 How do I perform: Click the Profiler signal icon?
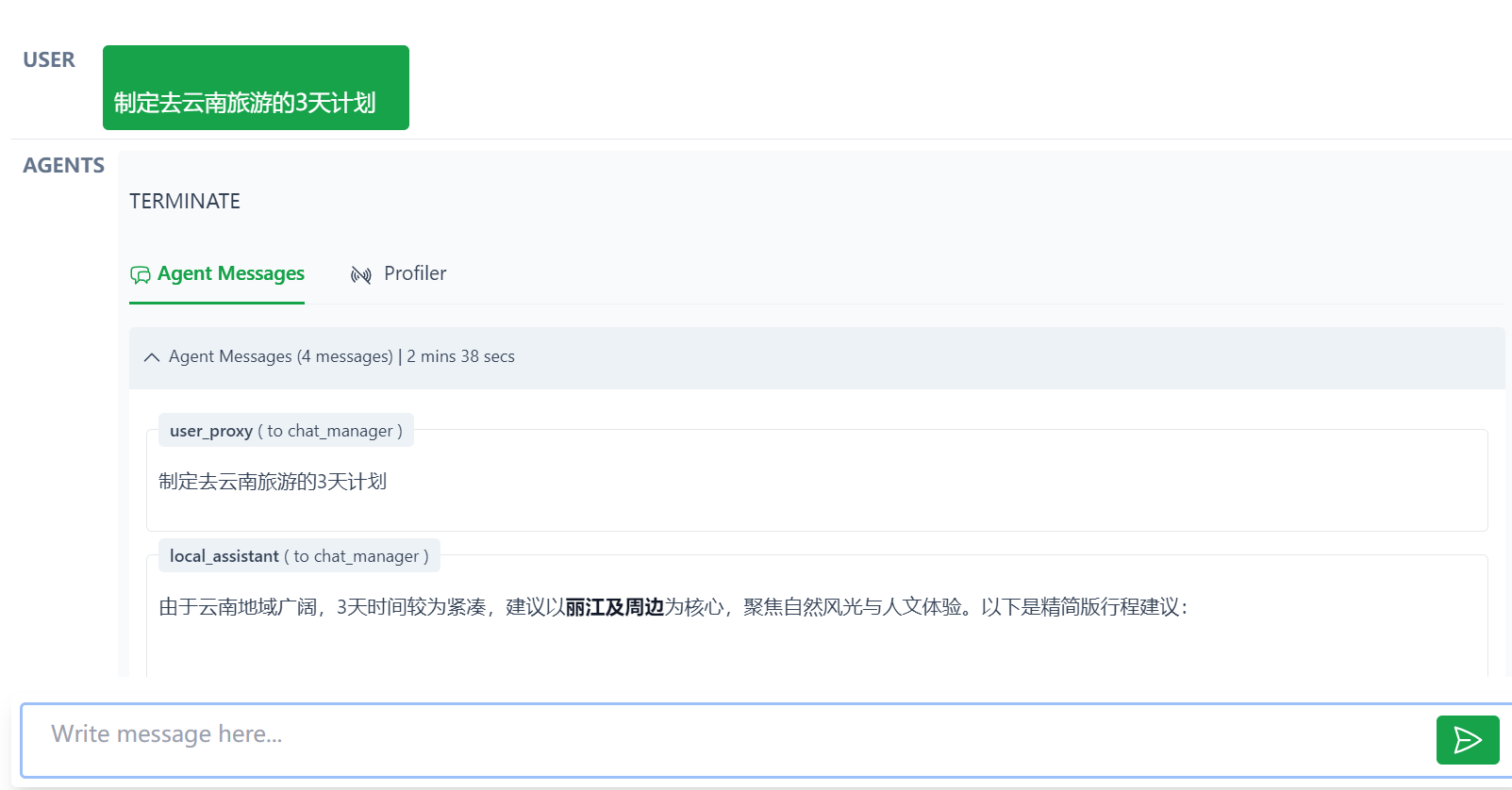coord(361,274)
